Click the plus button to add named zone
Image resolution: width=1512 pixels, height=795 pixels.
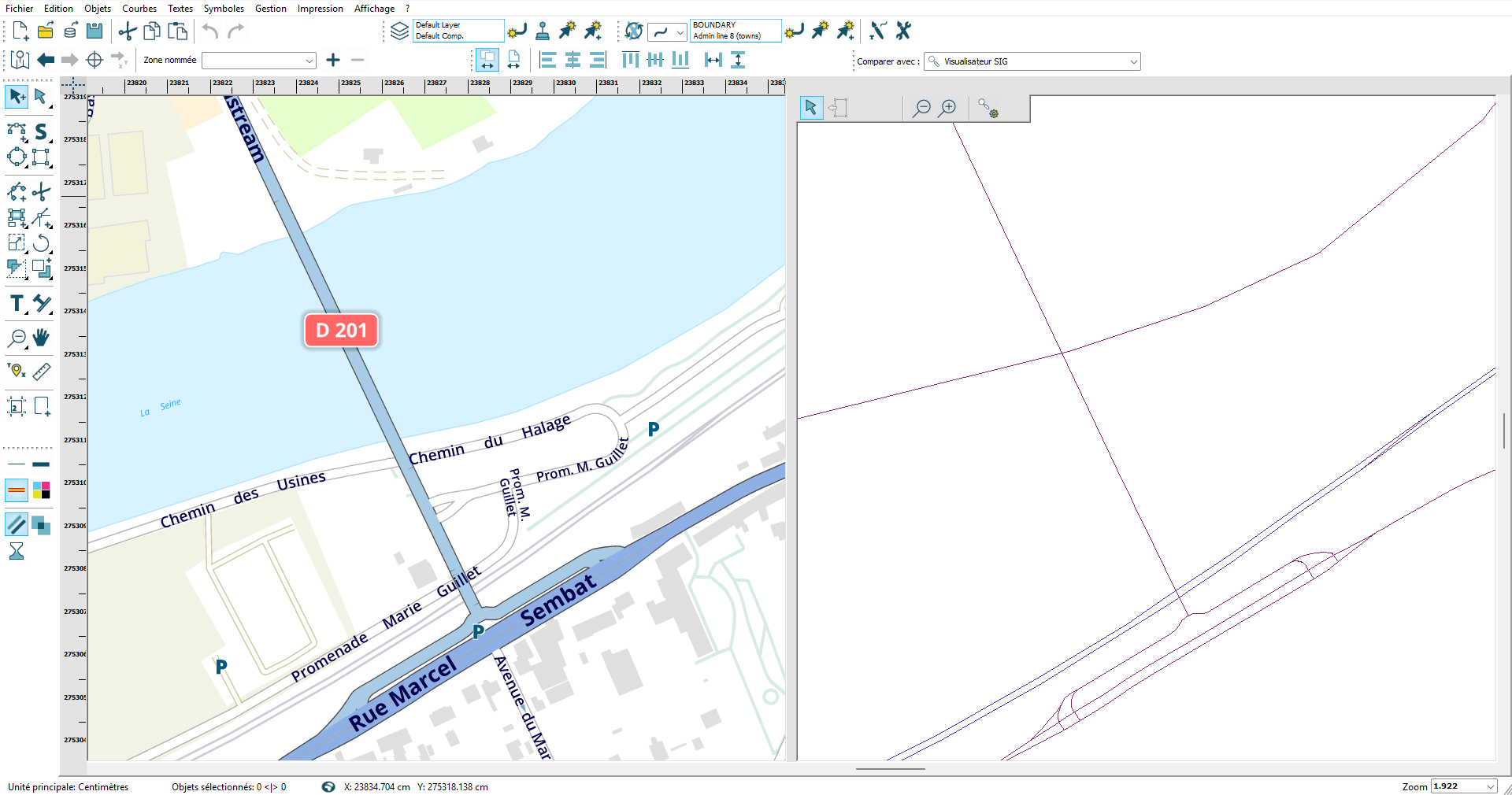333,60
